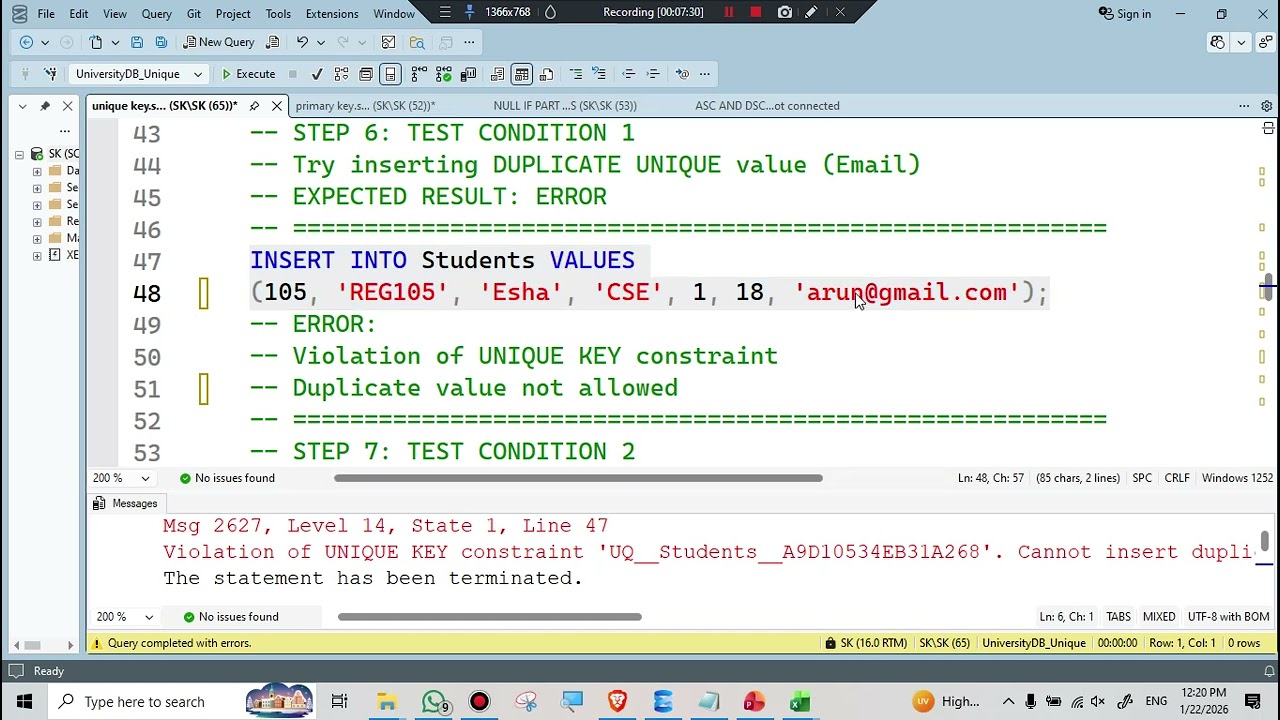1280x720 pixels.
Task: Select results to grid mode
Action: 522,74
